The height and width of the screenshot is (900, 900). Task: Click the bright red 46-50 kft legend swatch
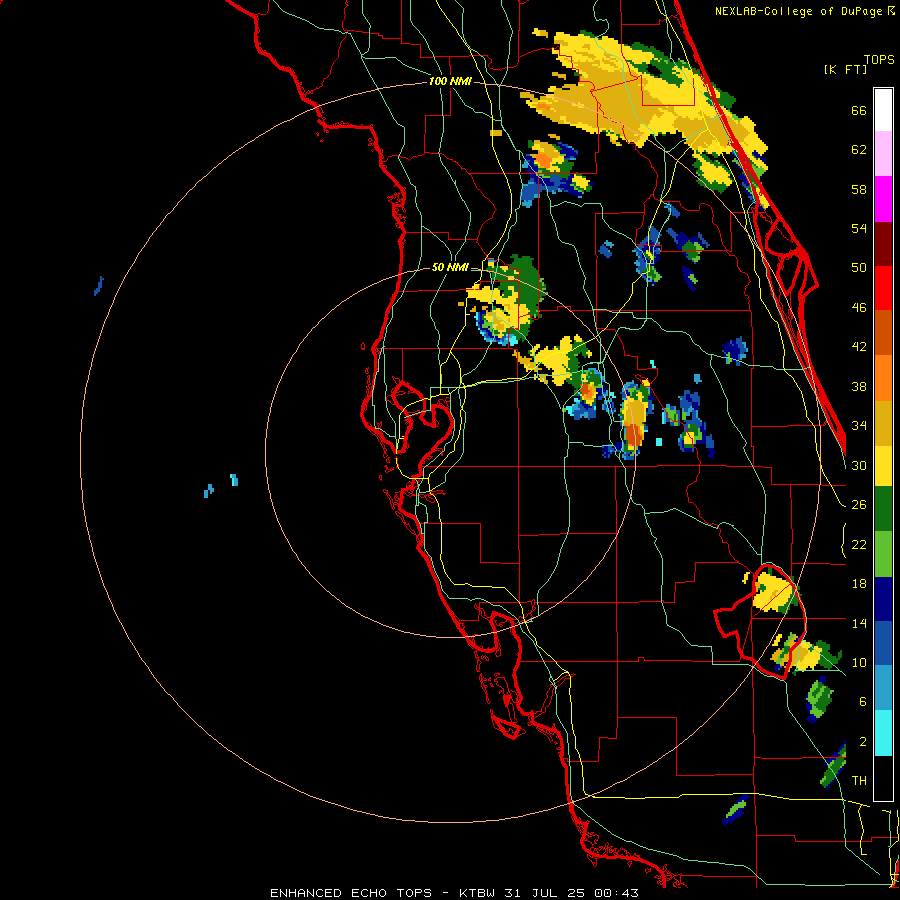(x=883, y=288)
